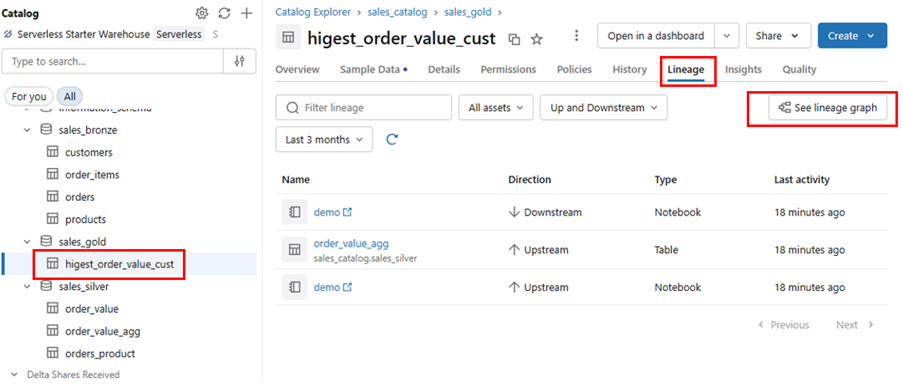The width and height of the screenshot is (903, 392).
Task: Click table icon in order_value_agg row
Action: tap(294, 250)
